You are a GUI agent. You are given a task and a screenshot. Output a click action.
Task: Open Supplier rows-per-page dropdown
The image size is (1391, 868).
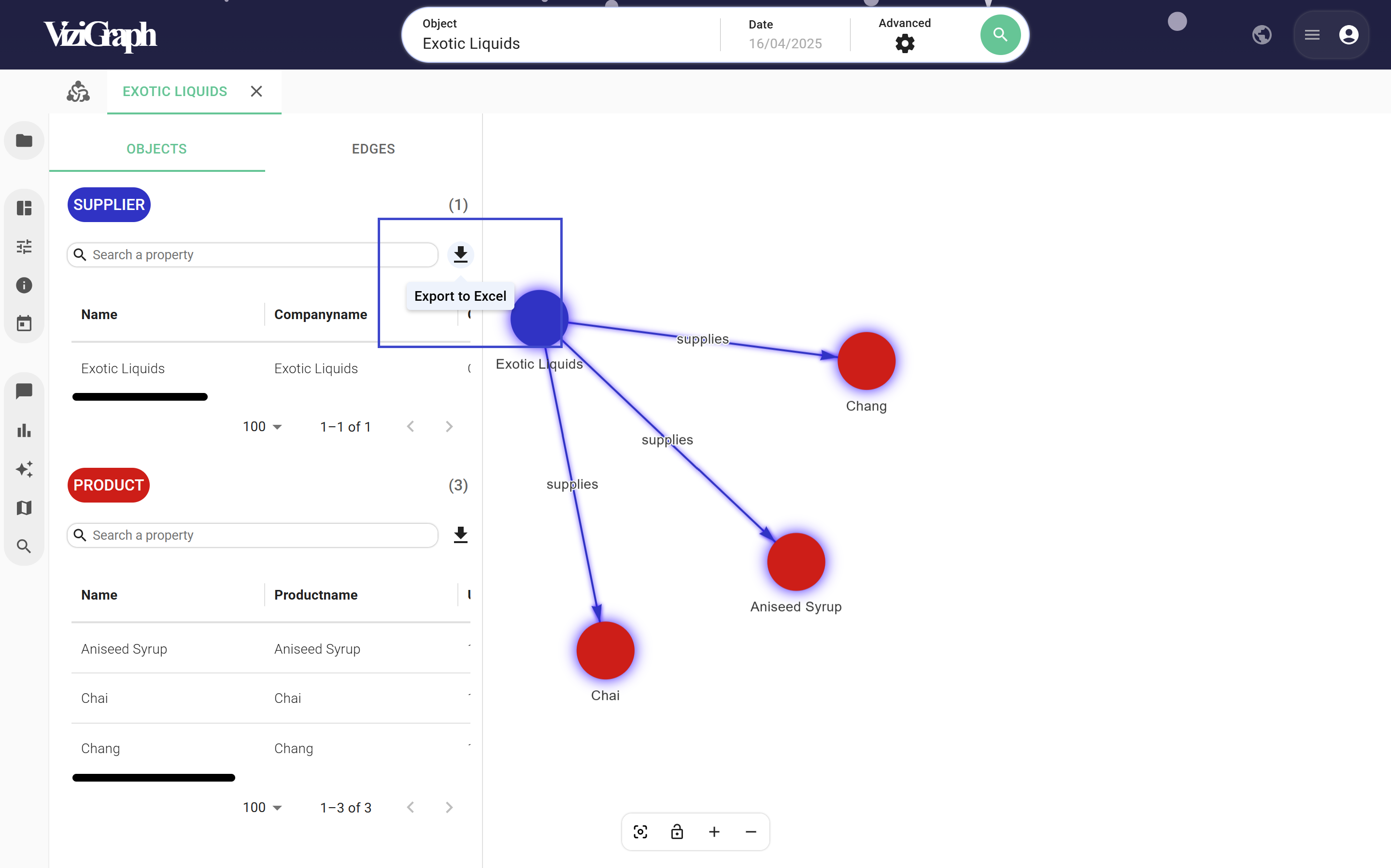pos(262,427)
